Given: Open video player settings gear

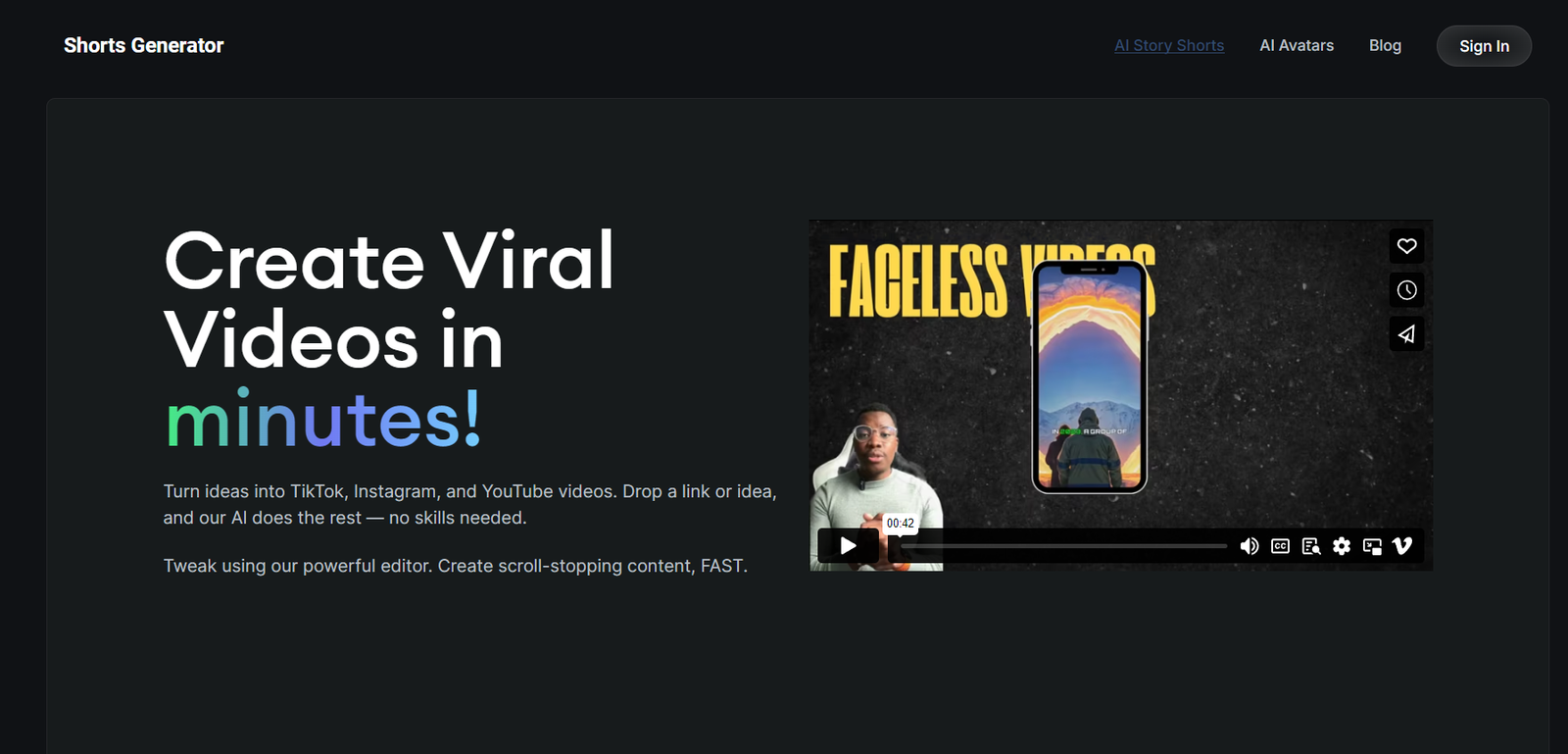Looking at the screenshot, I should (1342, 546).
